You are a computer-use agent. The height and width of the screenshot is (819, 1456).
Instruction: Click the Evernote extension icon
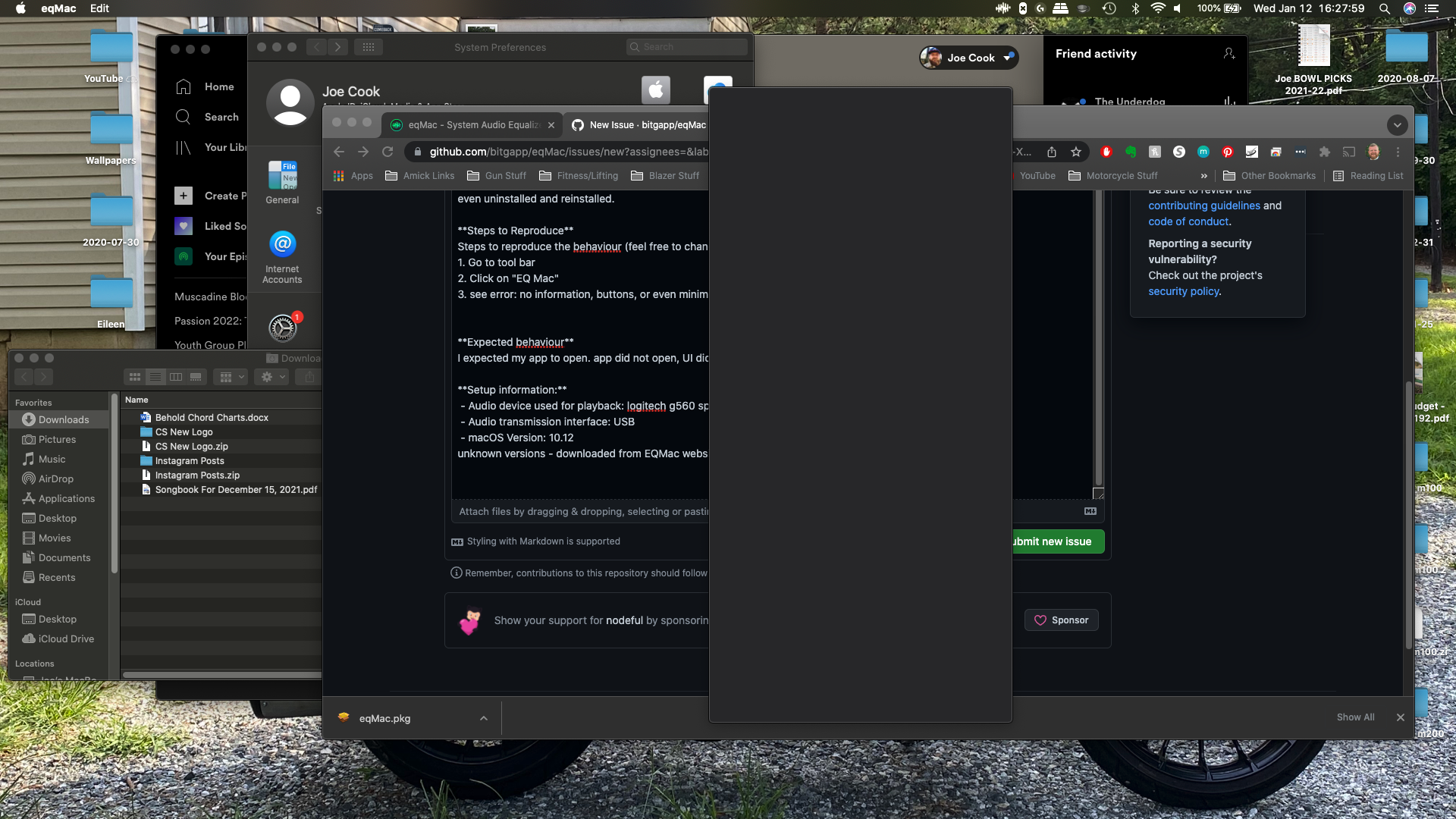click(1131, 152)
